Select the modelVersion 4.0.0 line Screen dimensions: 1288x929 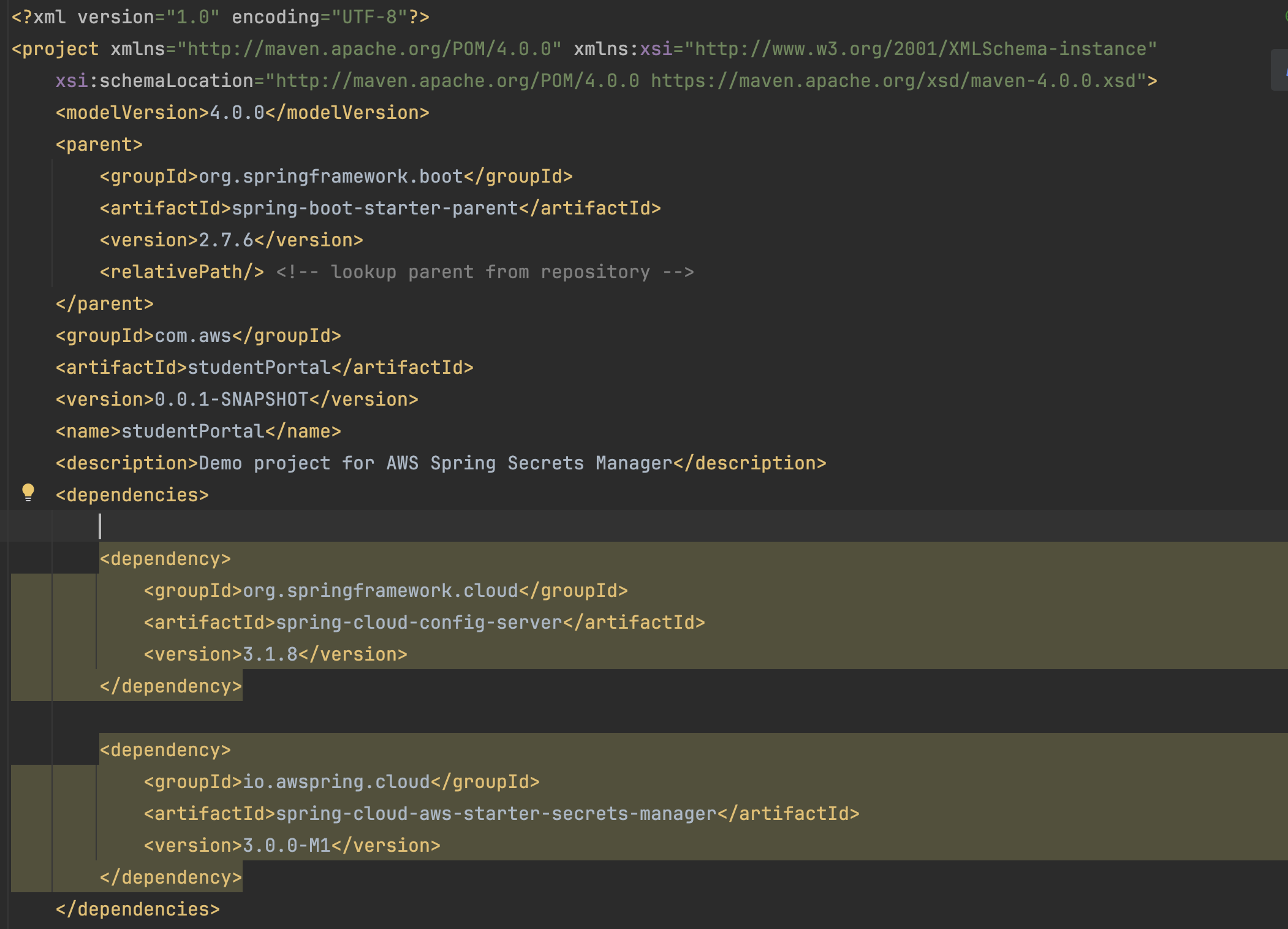click(x=243, y=113)
